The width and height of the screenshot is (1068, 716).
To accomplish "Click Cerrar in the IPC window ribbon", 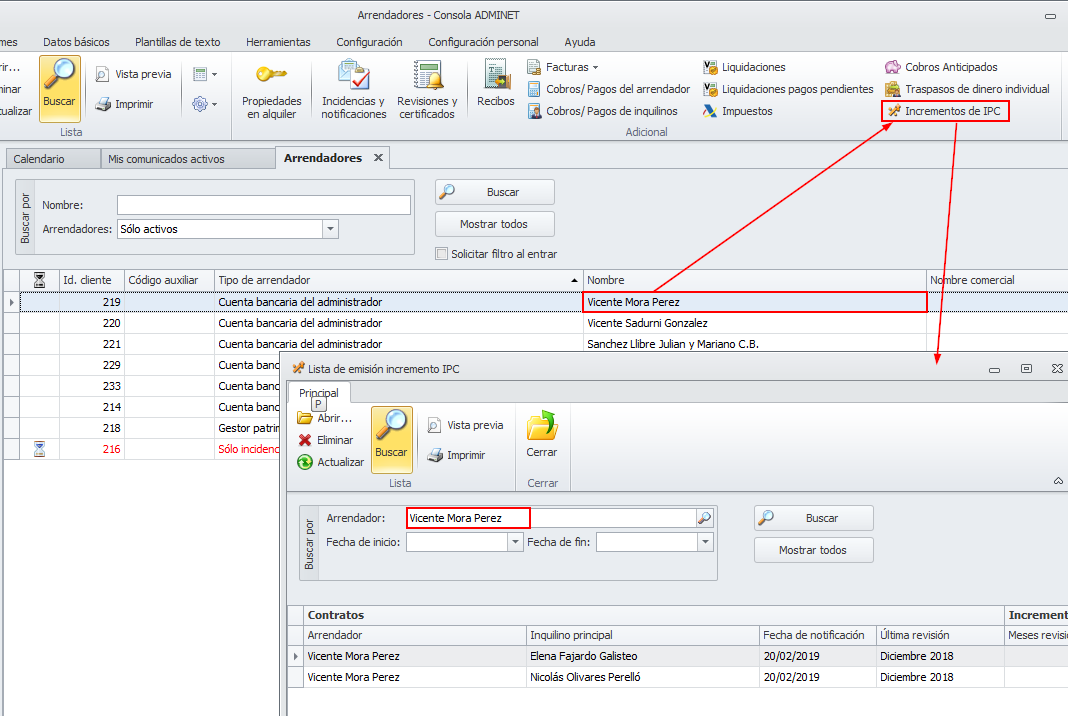I will (x=541, y=434).
